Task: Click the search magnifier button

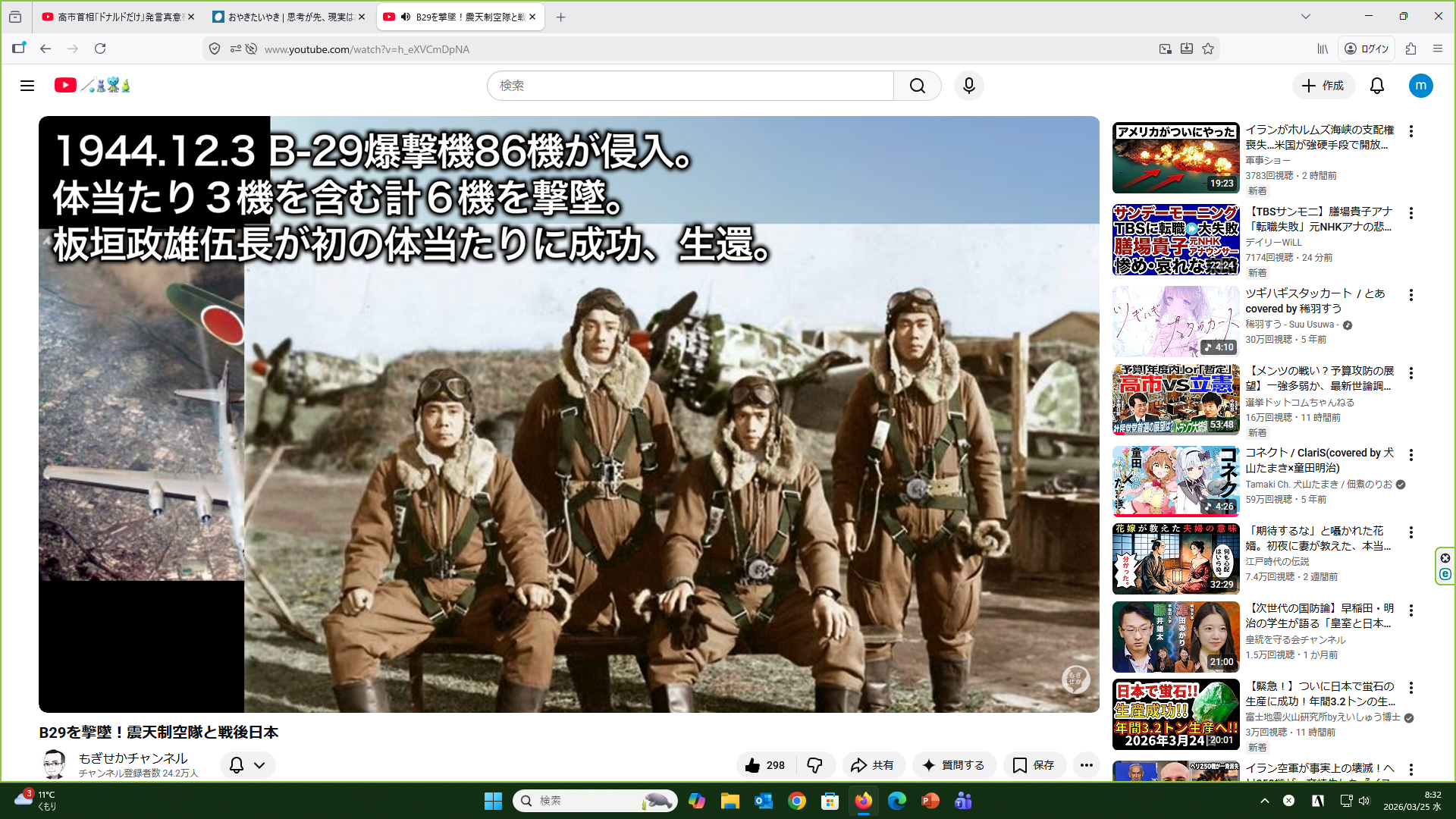Action: pyautogui.click(x=917, y=86)
